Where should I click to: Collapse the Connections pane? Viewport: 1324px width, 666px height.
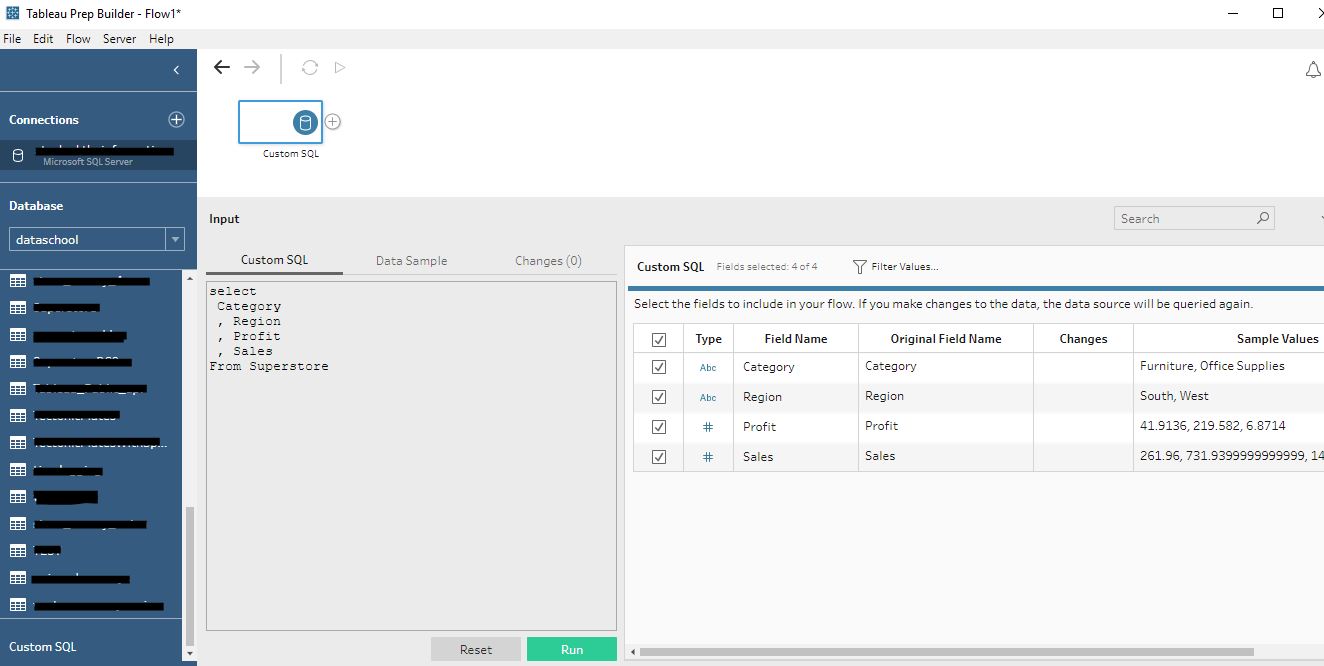click(x=178, y=71)
